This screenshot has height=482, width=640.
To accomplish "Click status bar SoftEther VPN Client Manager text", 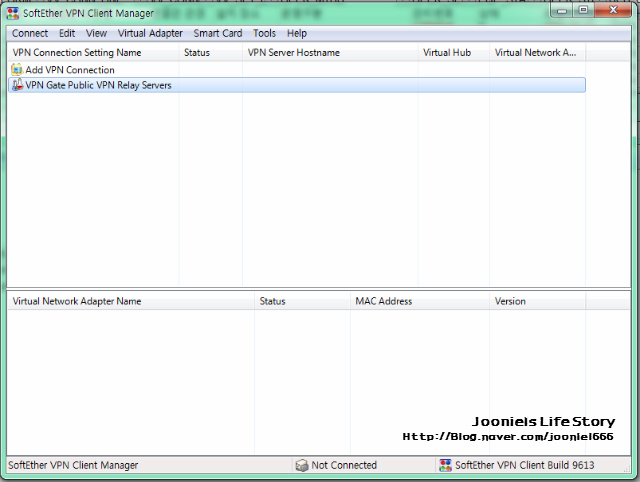I will [x=73, y=465].
